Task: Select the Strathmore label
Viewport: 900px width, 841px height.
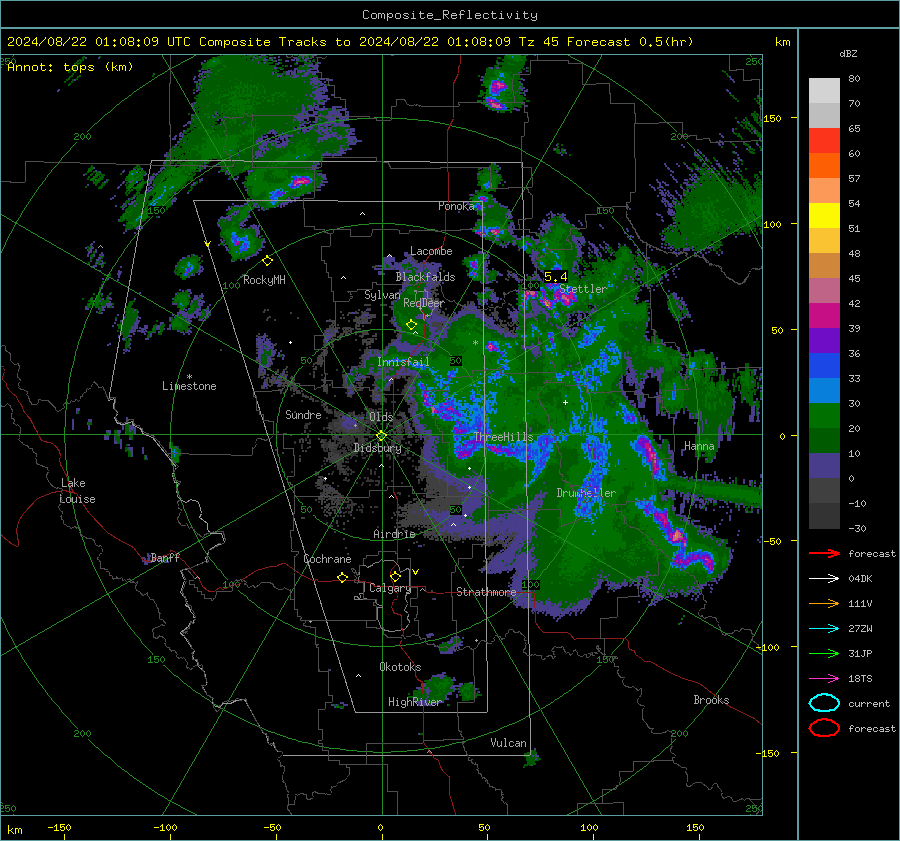Action: 486,592
